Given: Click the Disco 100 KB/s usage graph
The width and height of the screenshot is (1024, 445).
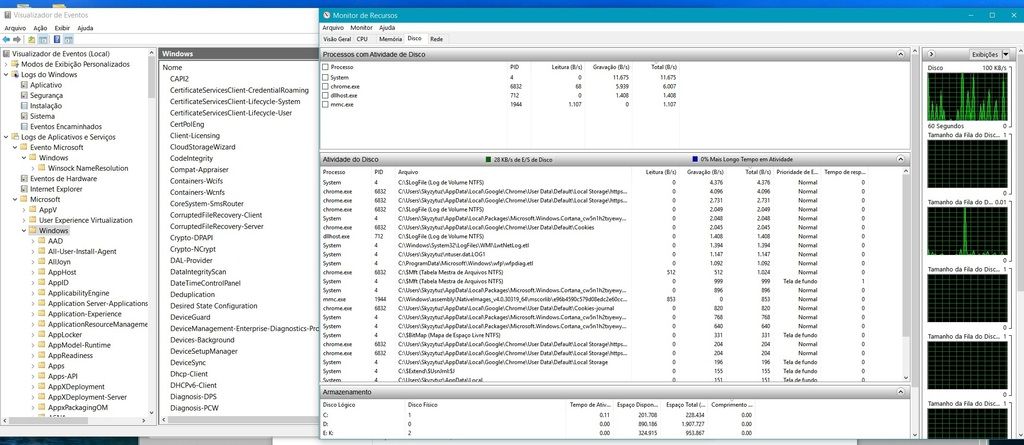Looking at the screenshot, I should coord(967,96).
